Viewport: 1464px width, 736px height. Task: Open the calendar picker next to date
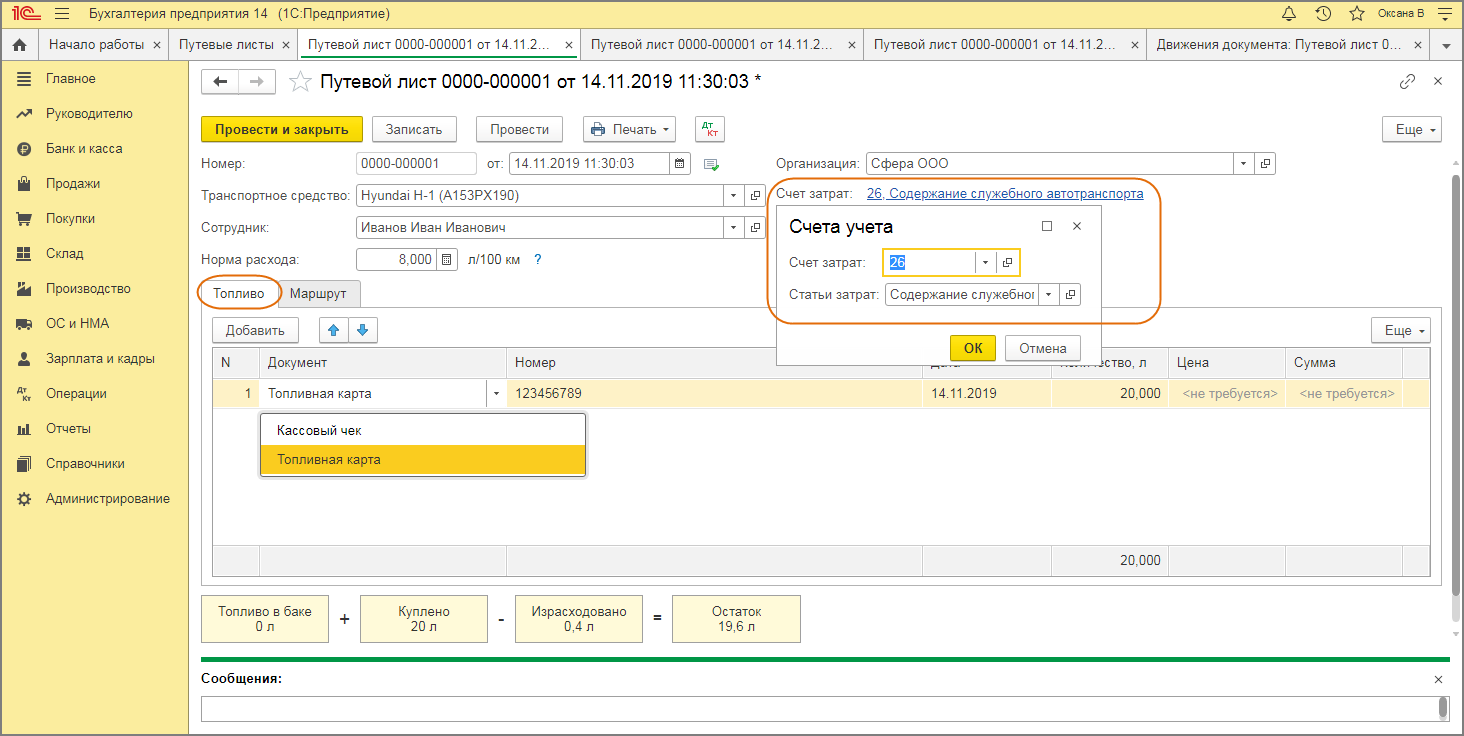680,163
